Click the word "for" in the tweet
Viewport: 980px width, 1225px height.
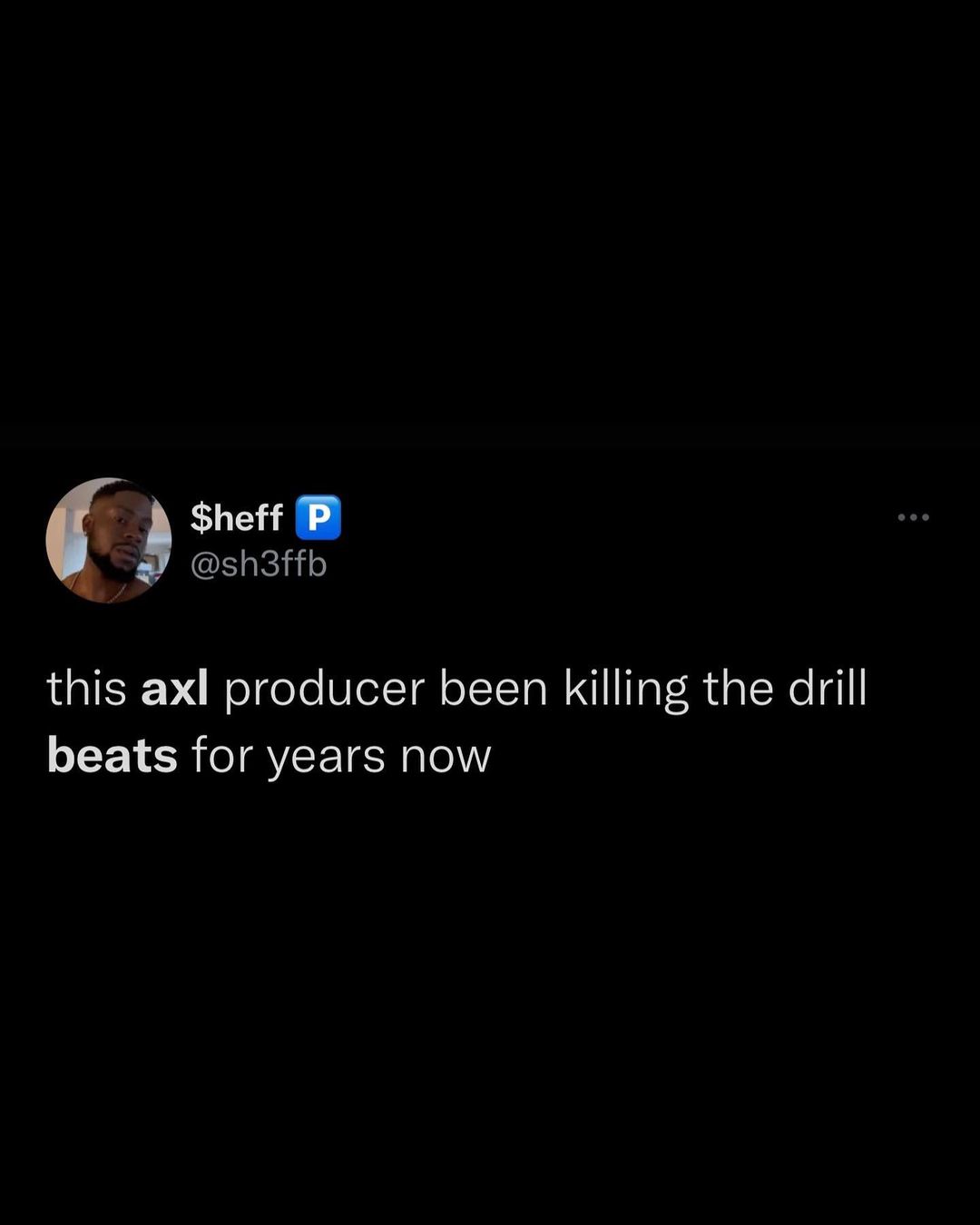[x=221, y=756]
